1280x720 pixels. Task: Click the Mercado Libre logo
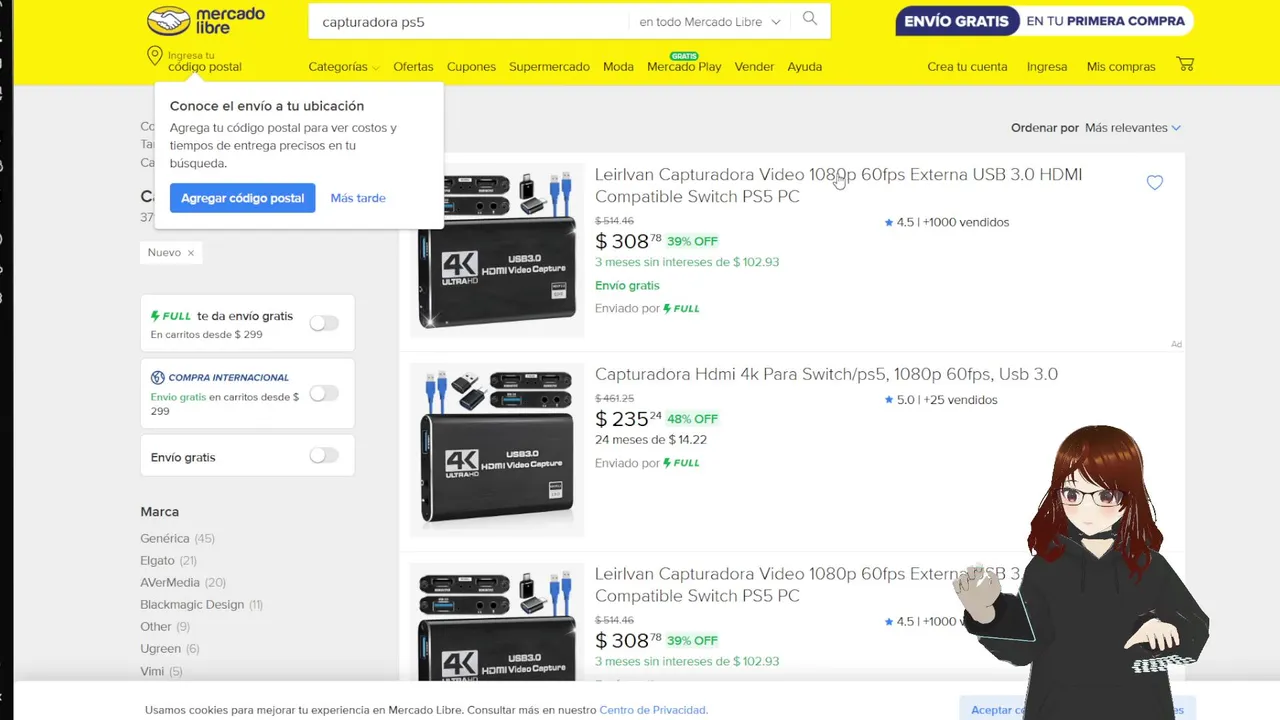tap(205, 20)
